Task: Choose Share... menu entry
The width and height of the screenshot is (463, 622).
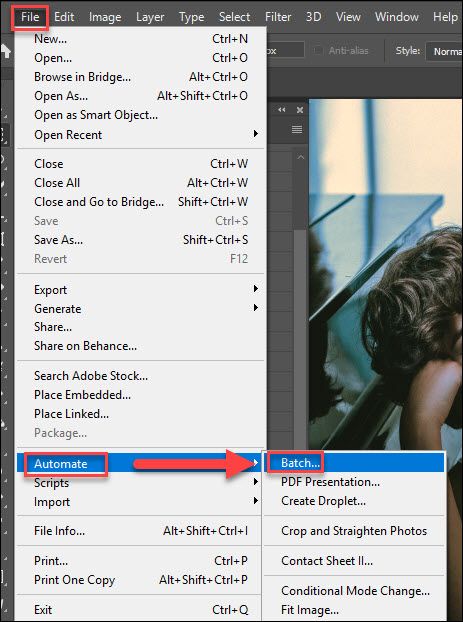Action: (140, 327)
